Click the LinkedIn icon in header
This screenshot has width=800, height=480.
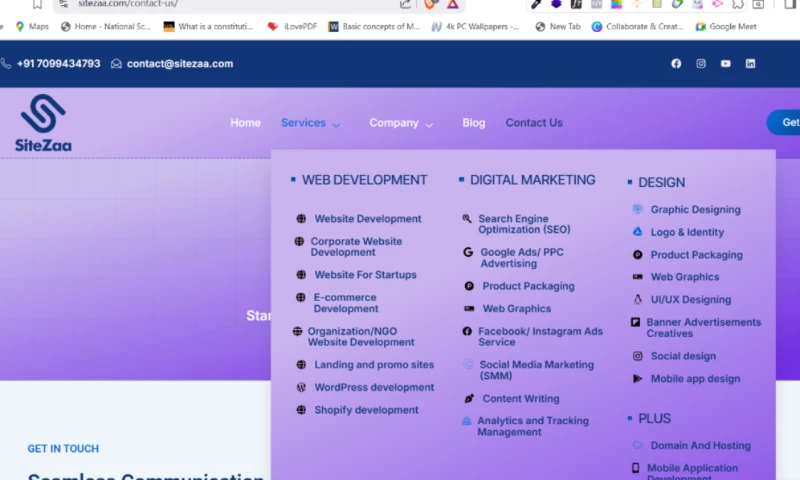(x=751, y=64)
